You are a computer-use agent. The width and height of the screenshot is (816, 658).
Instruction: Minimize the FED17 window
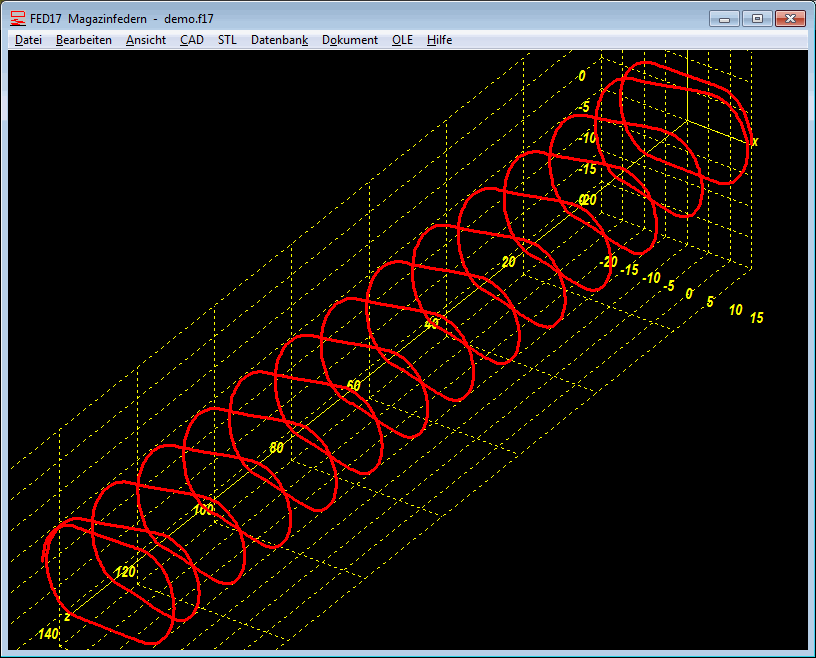724,19
